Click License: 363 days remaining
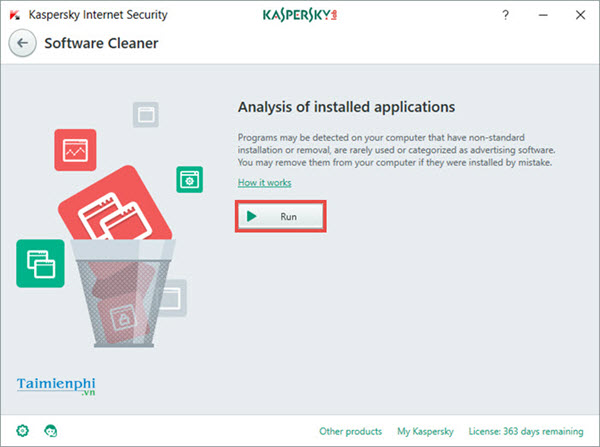 pos(526,431)
